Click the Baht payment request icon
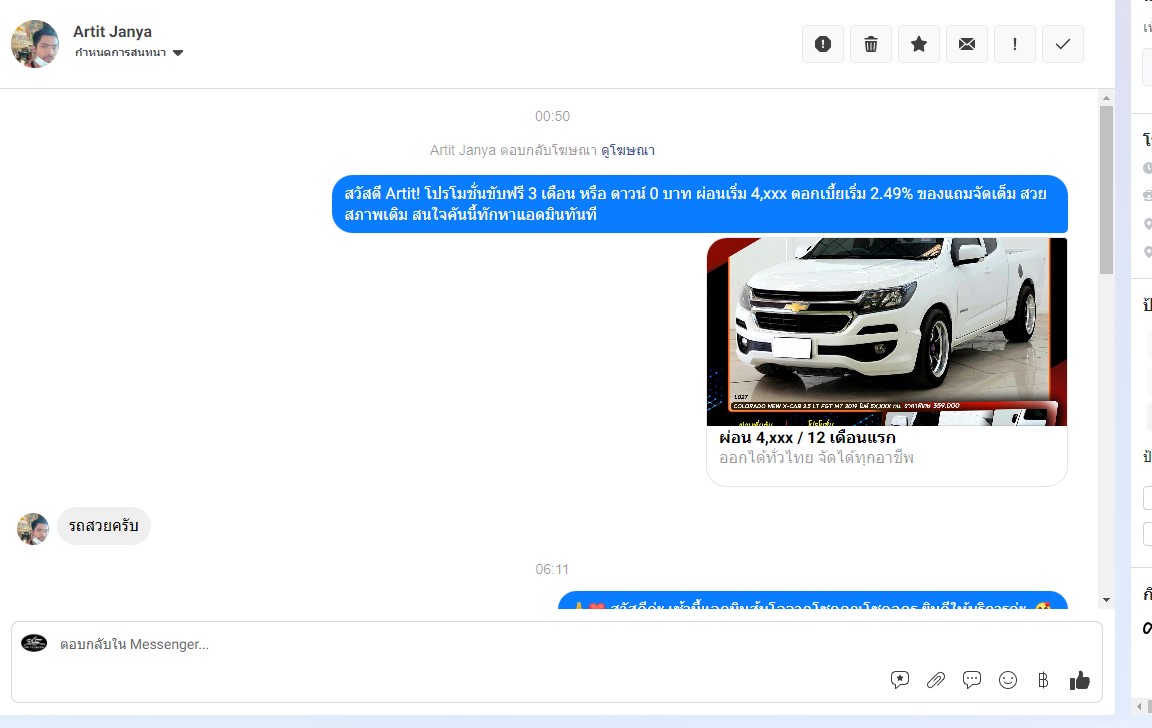 pos(1043,680)
